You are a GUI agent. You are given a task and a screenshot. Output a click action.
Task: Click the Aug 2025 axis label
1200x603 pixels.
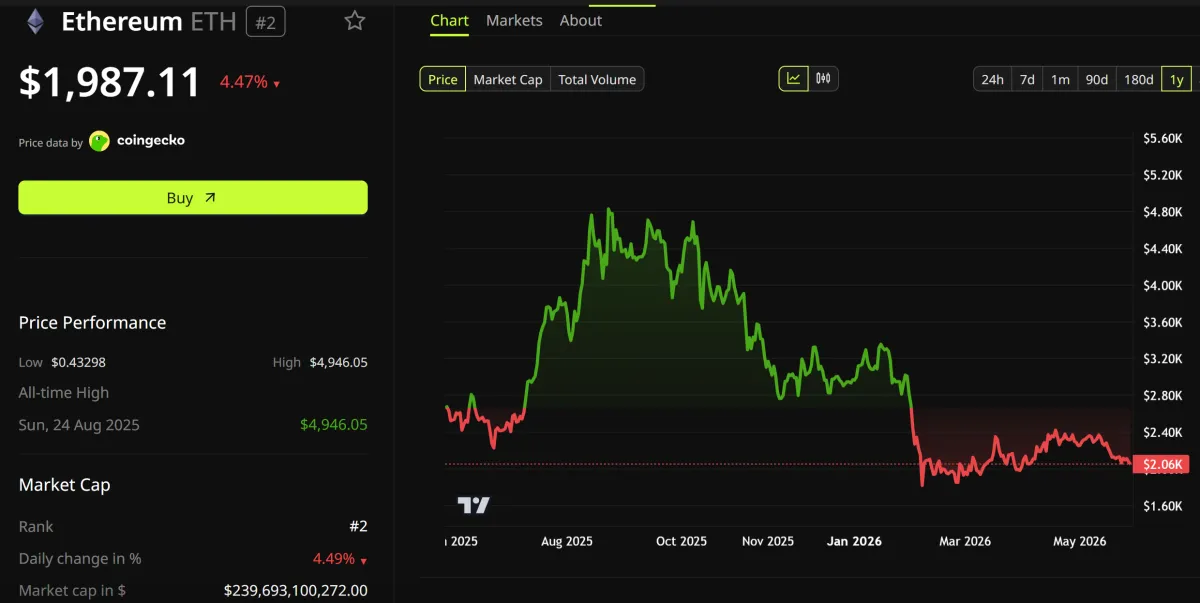(567, 541)
